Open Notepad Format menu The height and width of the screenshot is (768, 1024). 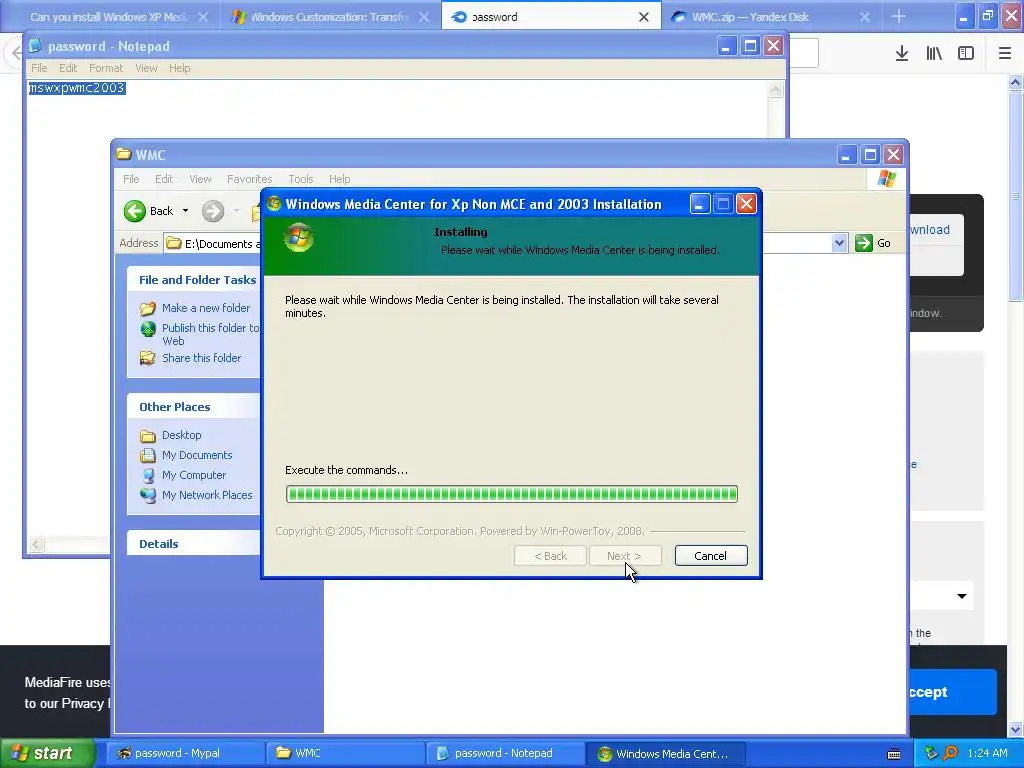106,68
